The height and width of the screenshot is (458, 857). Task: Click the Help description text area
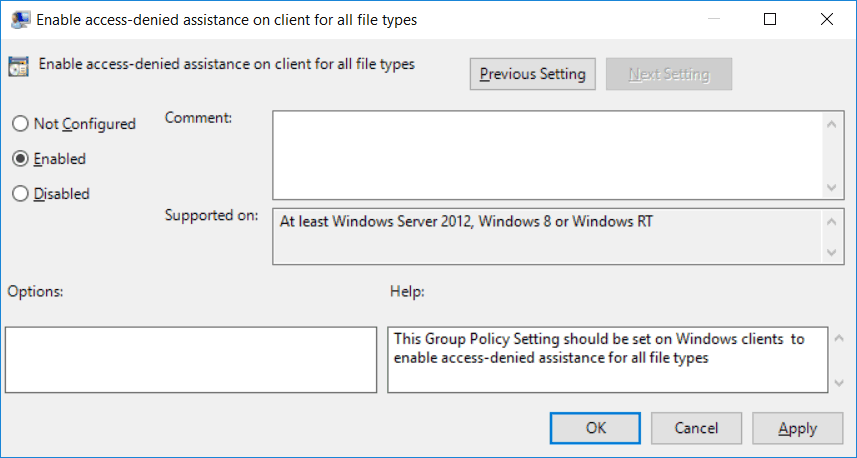pyautogui.click(x=608, y=360)
